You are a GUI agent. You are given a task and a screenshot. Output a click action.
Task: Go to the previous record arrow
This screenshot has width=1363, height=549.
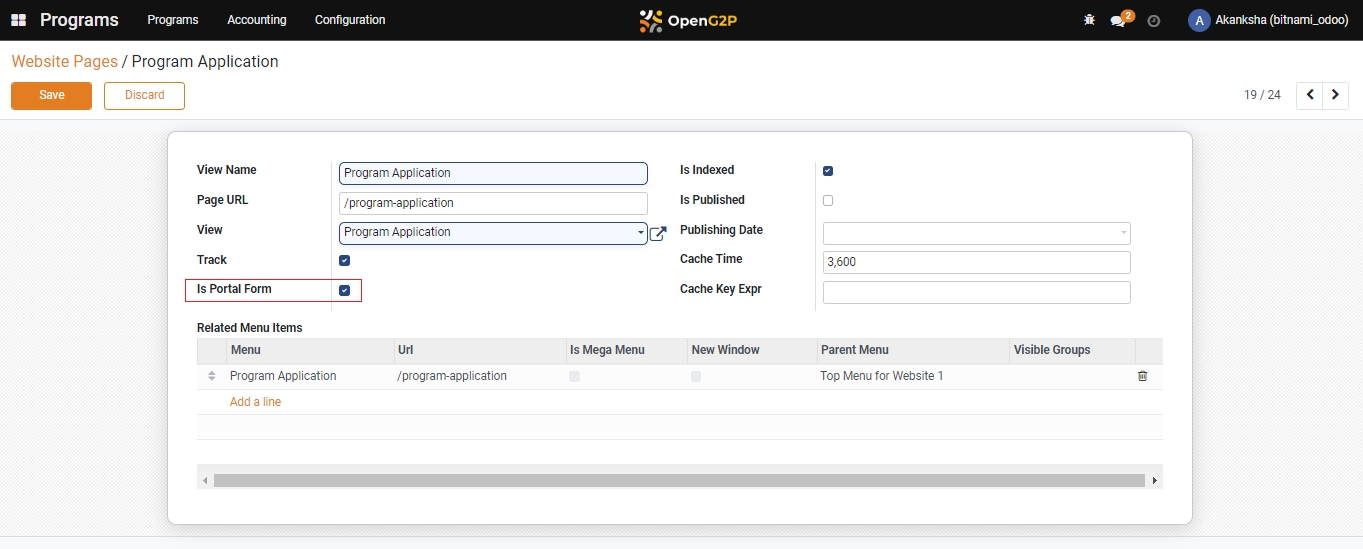pyautogui.click(x=1309, y=95)
